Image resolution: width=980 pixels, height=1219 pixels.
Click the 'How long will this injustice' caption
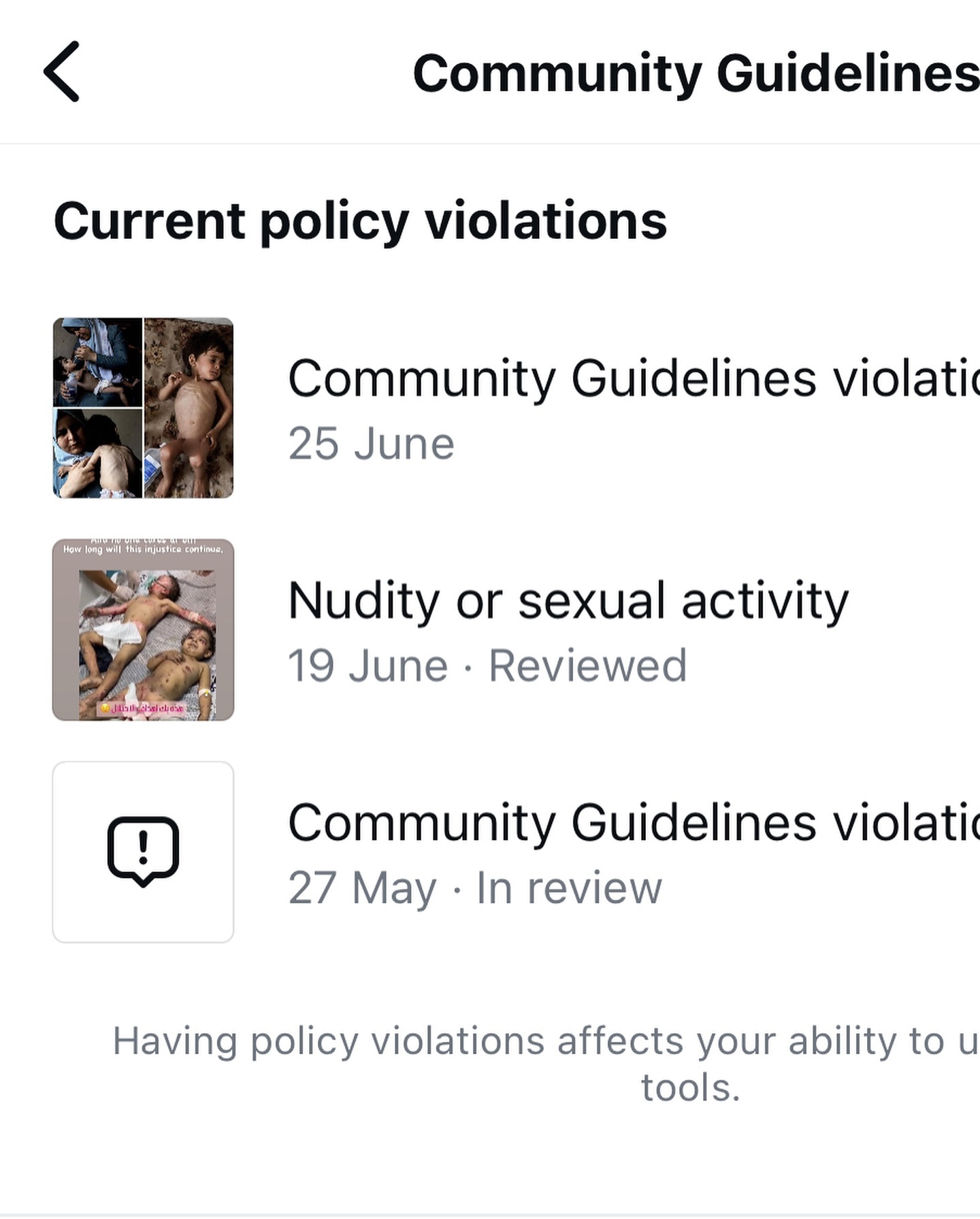pos(143,549)
